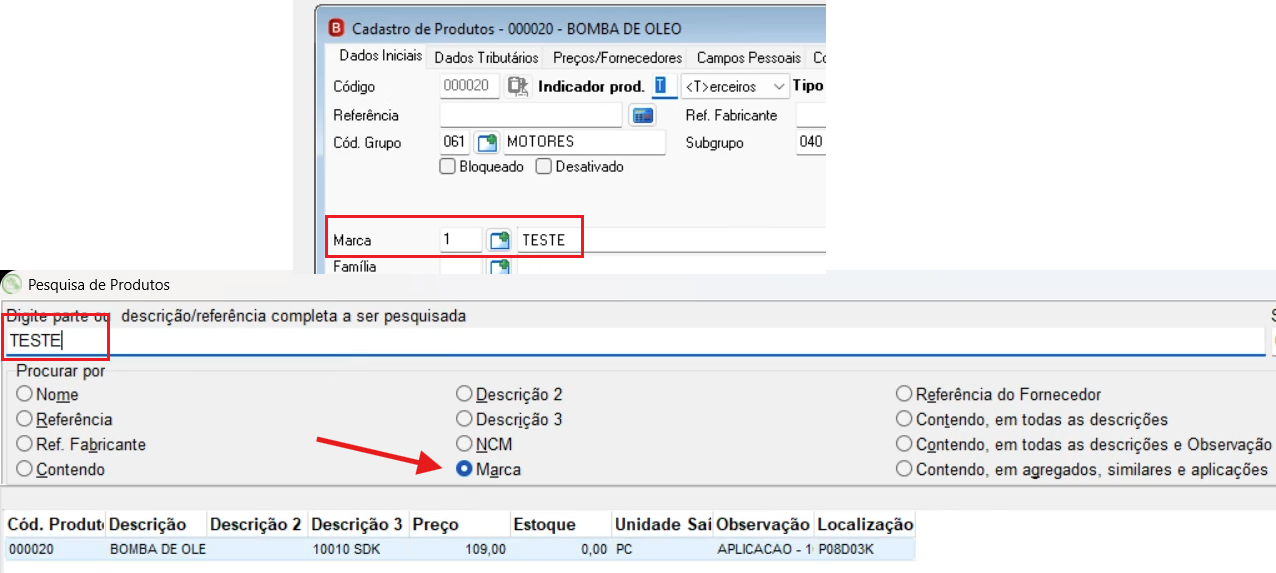
Task: Select the BOMBA DE OLE result row
Action: click(460, 549)
